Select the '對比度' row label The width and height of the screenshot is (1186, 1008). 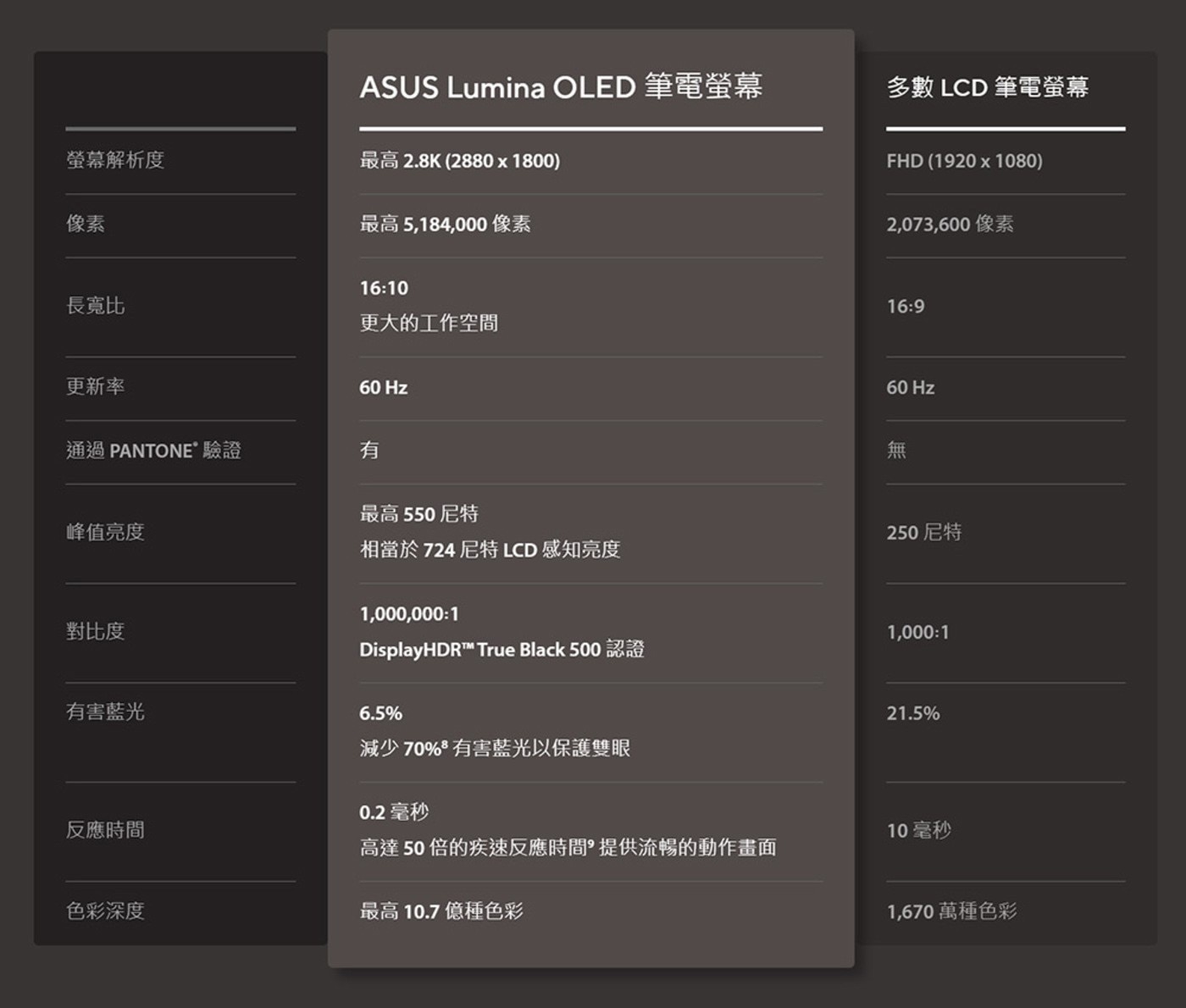[x=96, y=631]
